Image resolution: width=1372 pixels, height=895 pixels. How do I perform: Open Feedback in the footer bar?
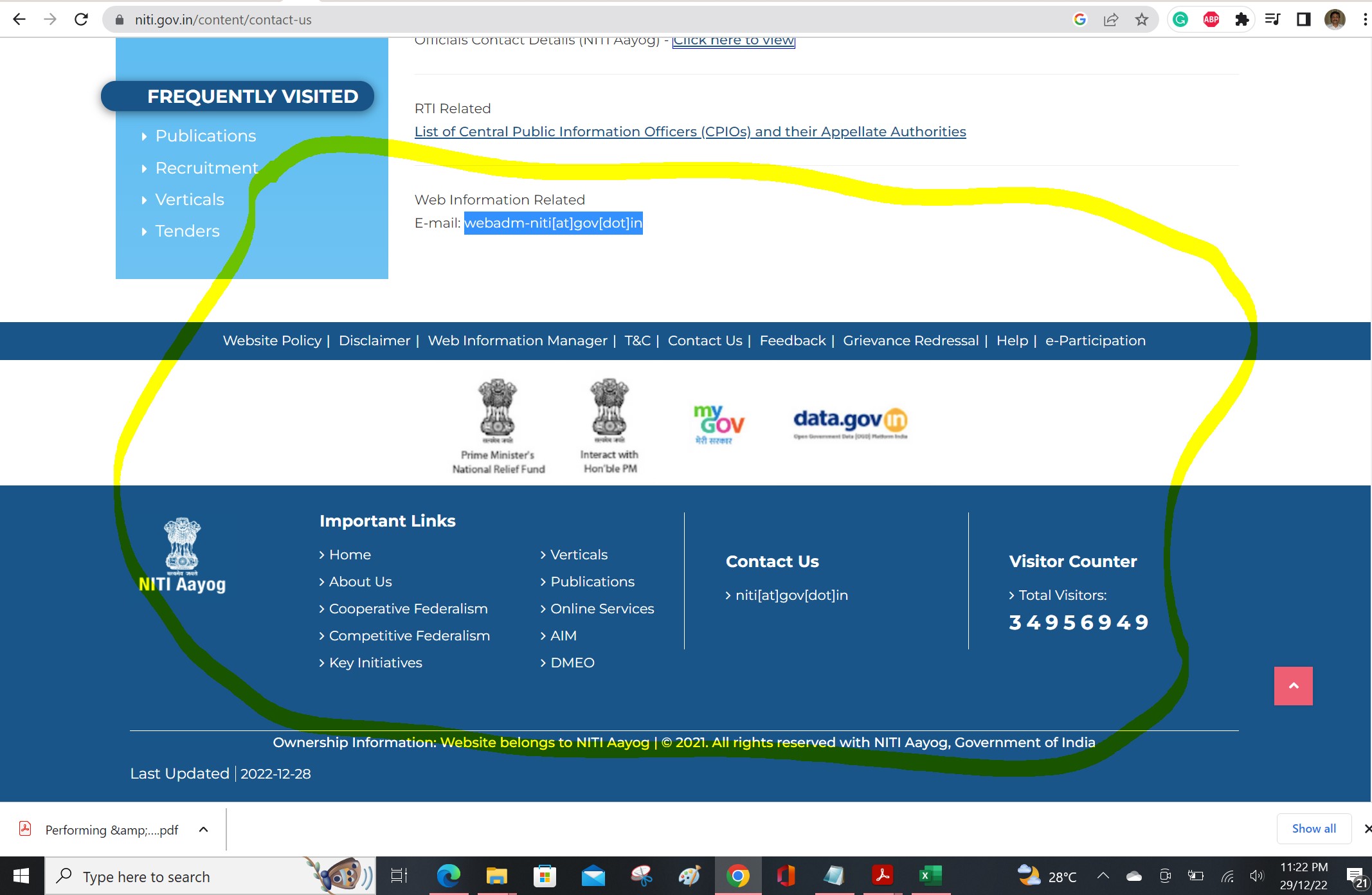coord(793,341)
